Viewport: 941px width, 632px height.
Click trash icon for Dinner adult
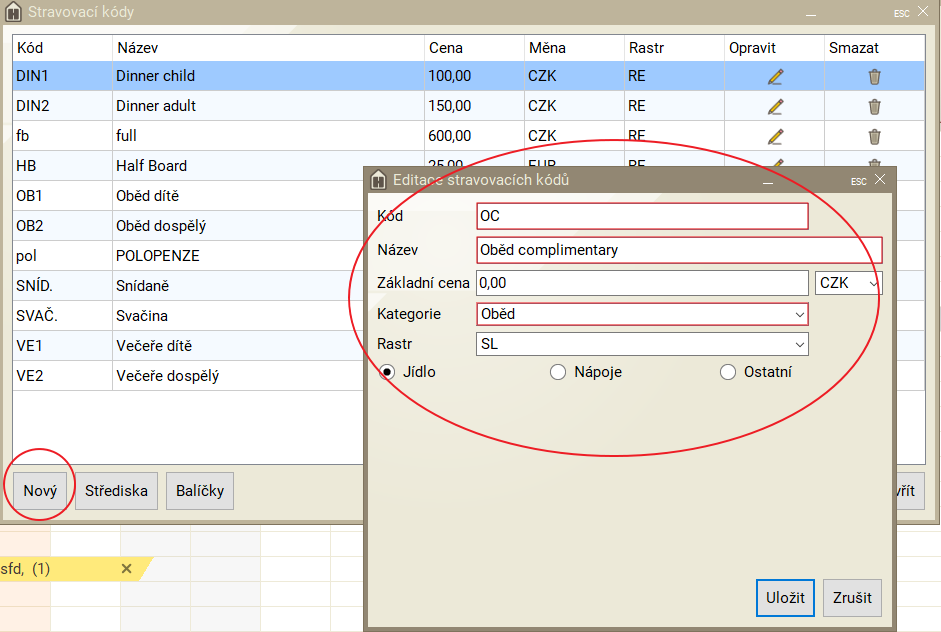click(x=874, y=106)
